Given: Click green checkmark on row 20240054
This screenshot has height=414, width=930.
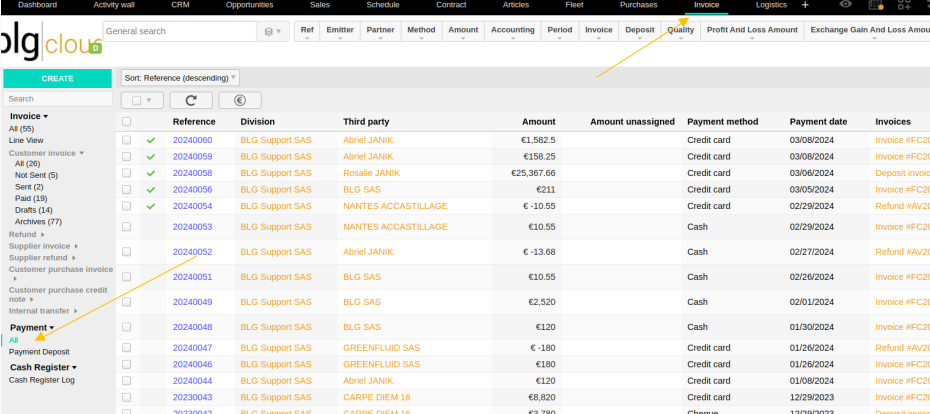Looking at the screenshot, I should coord(151,206).
